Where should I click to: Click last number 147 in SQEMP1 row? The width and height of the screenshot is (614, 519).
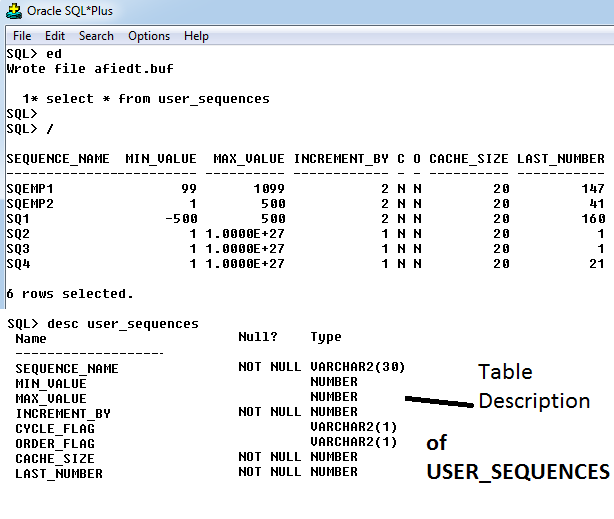click(x=593, y=189)
